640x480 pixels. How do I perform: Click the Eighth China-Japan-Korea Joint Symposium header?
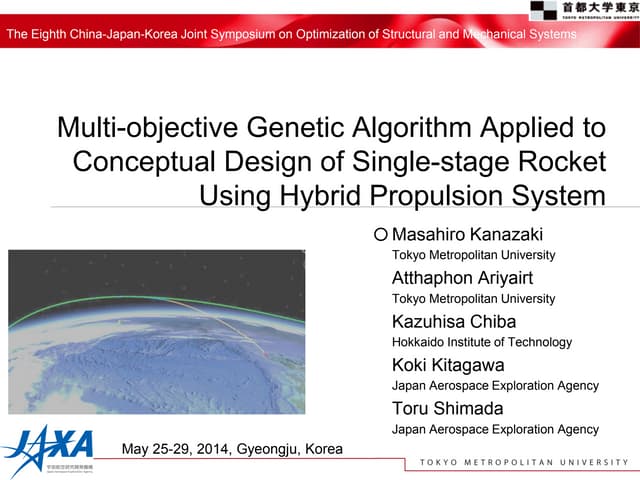(x=291, y=35)
